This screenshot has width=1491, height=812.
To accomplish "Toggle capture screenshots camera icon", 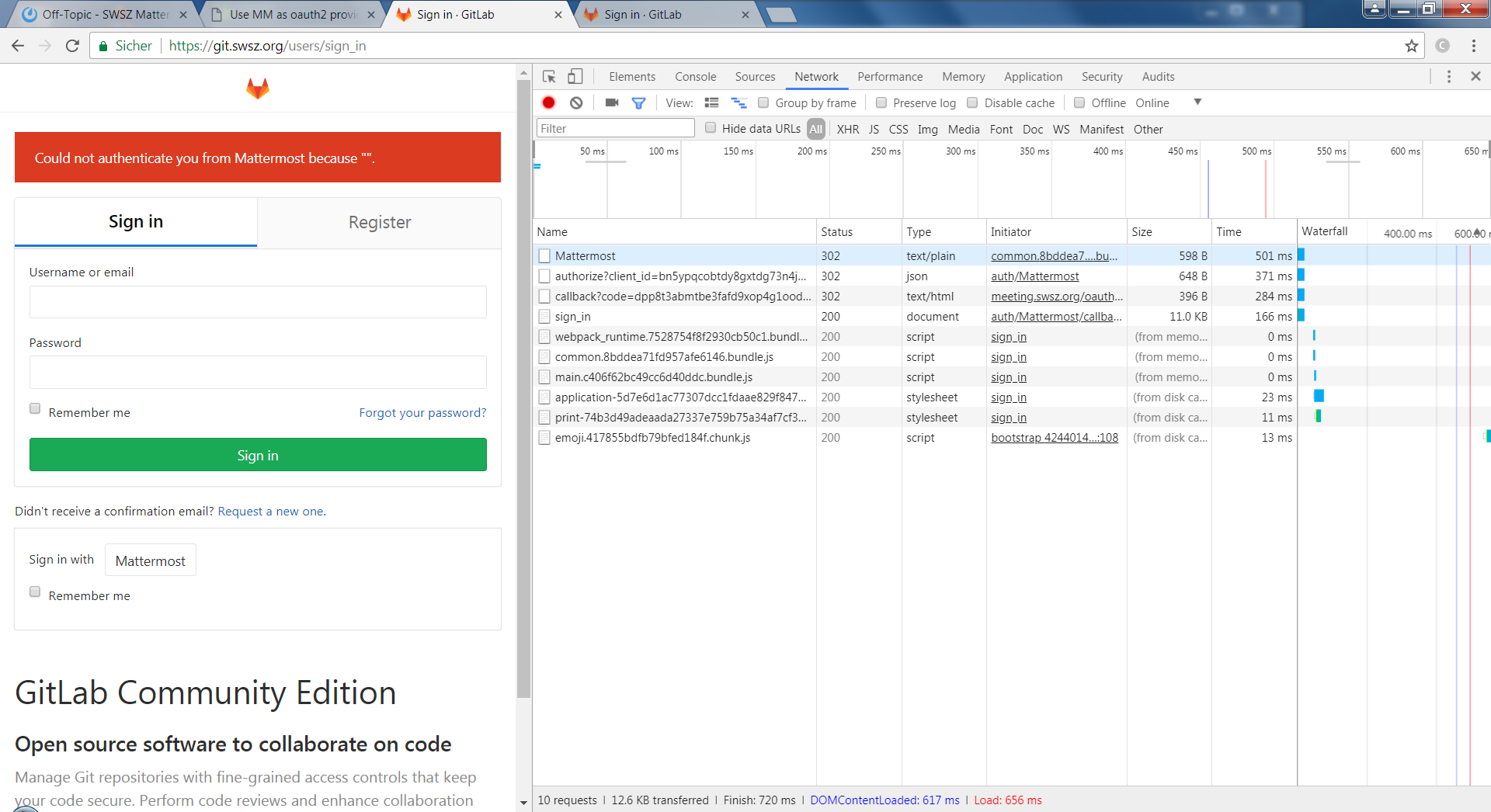I will click(x=612, y=102).
